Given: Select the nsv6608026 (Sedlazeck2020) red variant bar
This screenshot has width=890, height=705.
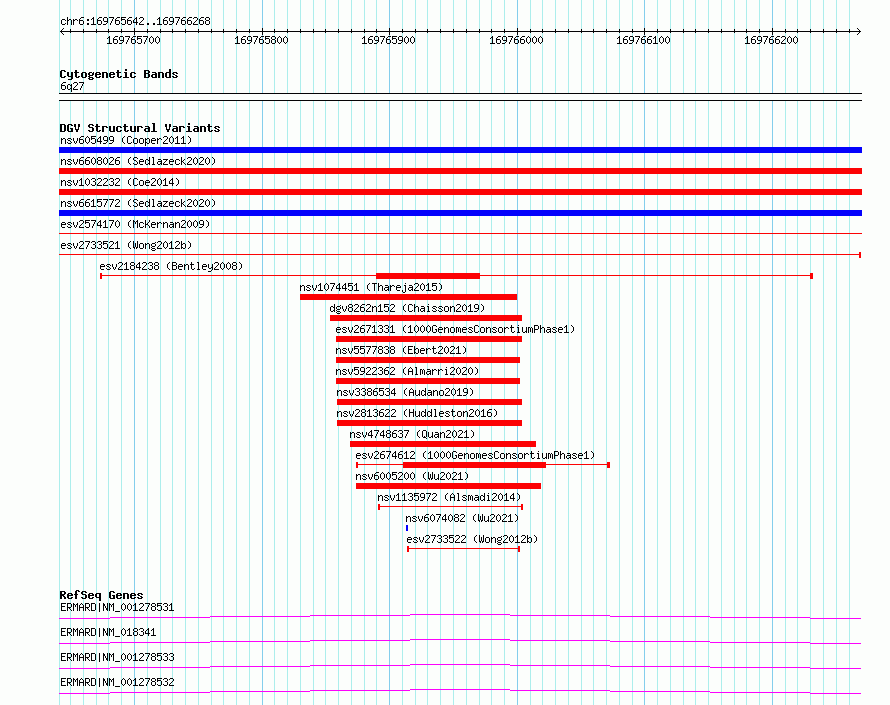Looking at the screenshot, I should pos(460,171).
